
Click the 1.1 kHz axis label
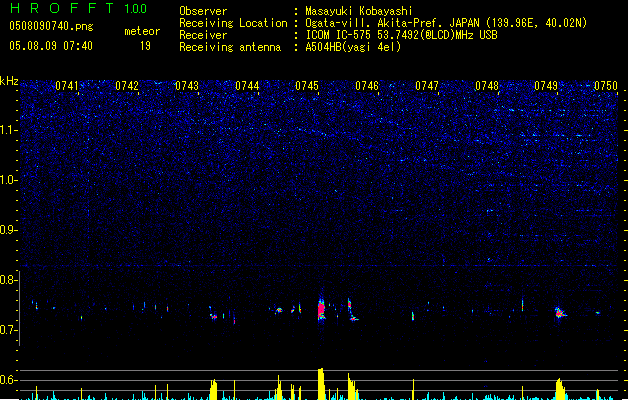click(9, 130)
